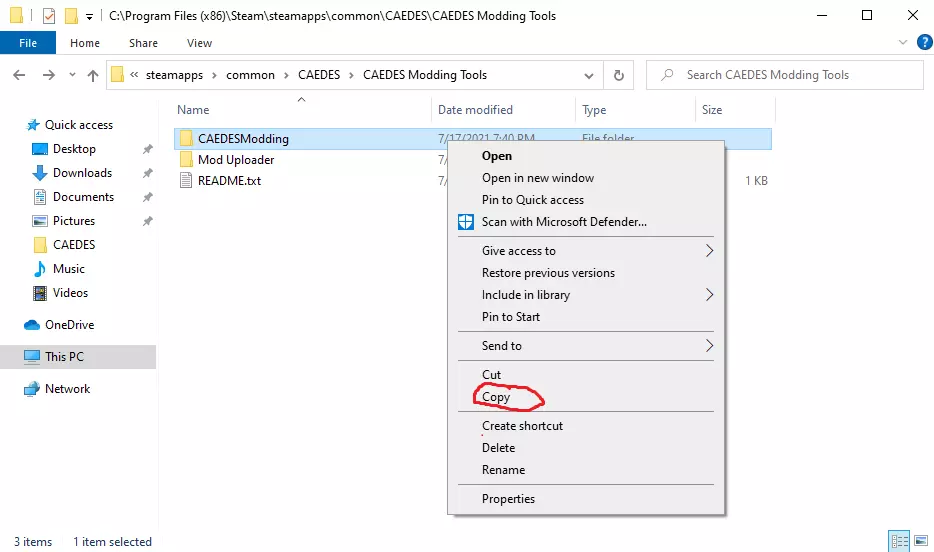Image resolution: width=934 pixels, height=552 pixels.
Task: Click the back navigation arrow
Action: click(x=19, y=75)
